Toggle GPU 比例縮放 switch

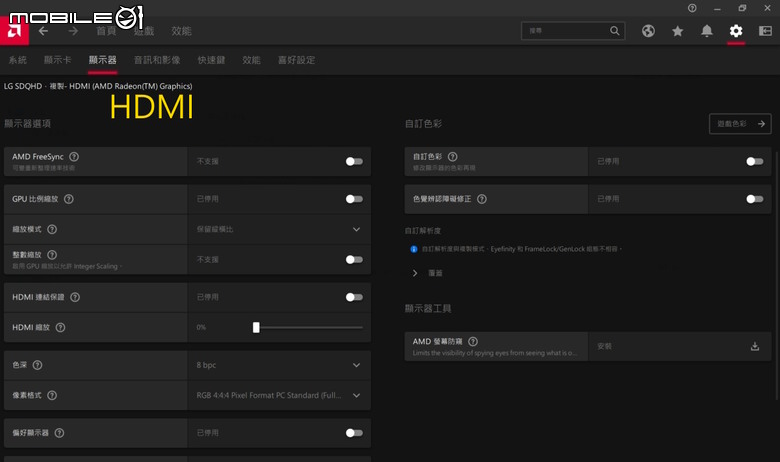pos(354,199)
